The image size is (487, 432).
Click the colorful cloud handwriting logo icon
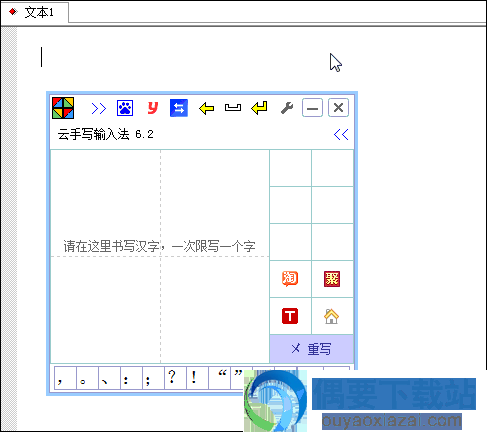(x=63, y=108)
